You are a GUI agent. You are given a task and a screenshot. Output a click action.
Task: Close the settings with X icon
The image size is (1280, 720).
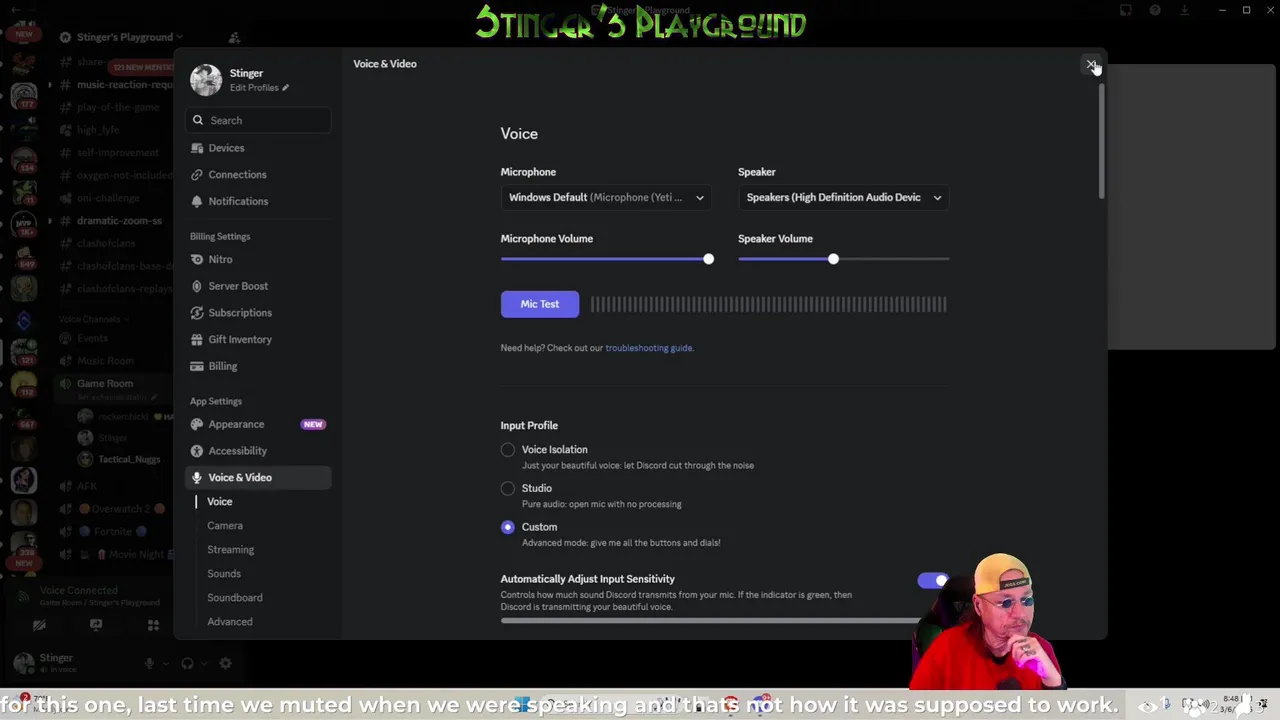[1091, 65]
